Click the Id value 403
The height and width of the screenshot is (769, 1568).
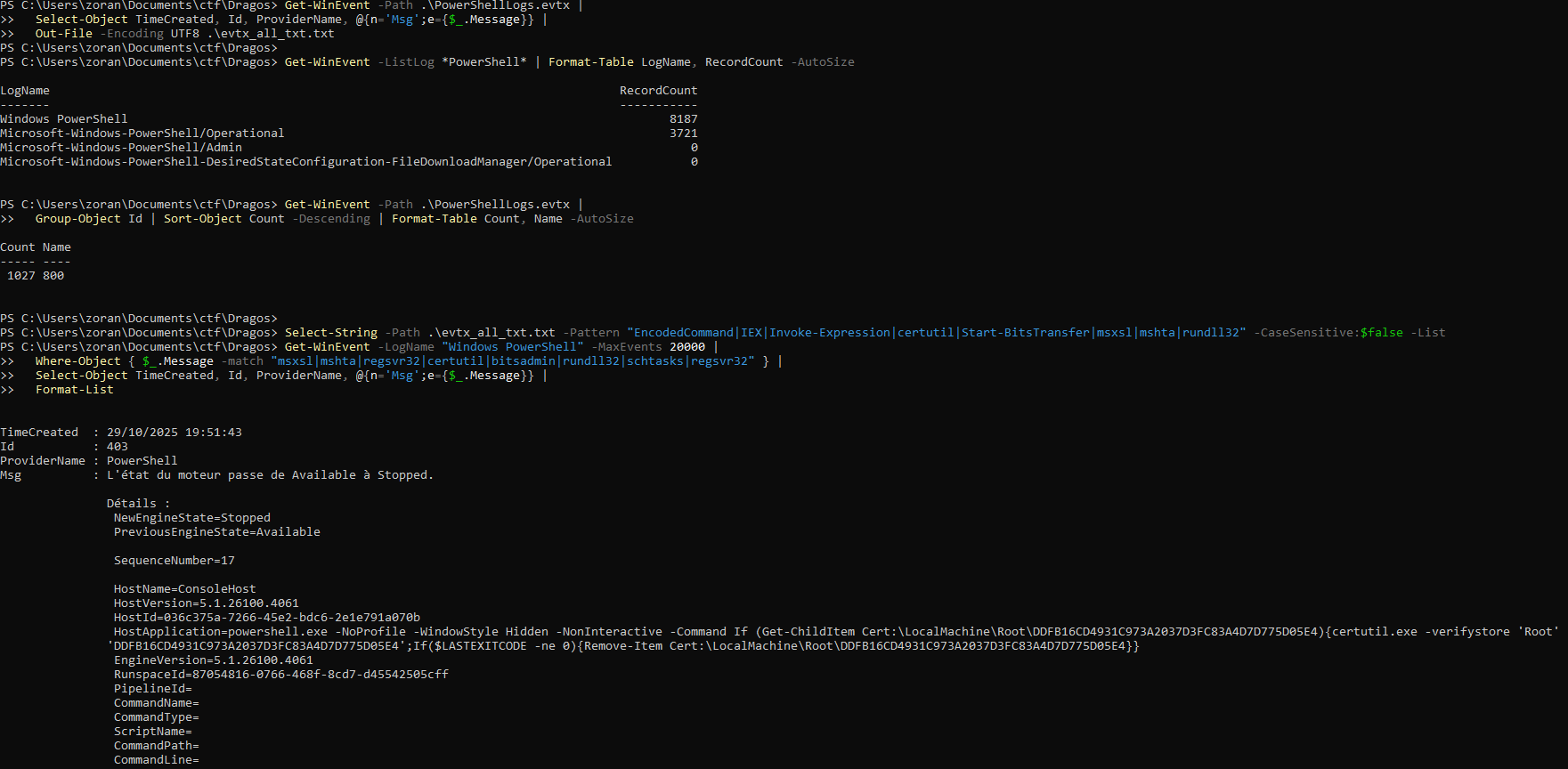pos(118,446)
